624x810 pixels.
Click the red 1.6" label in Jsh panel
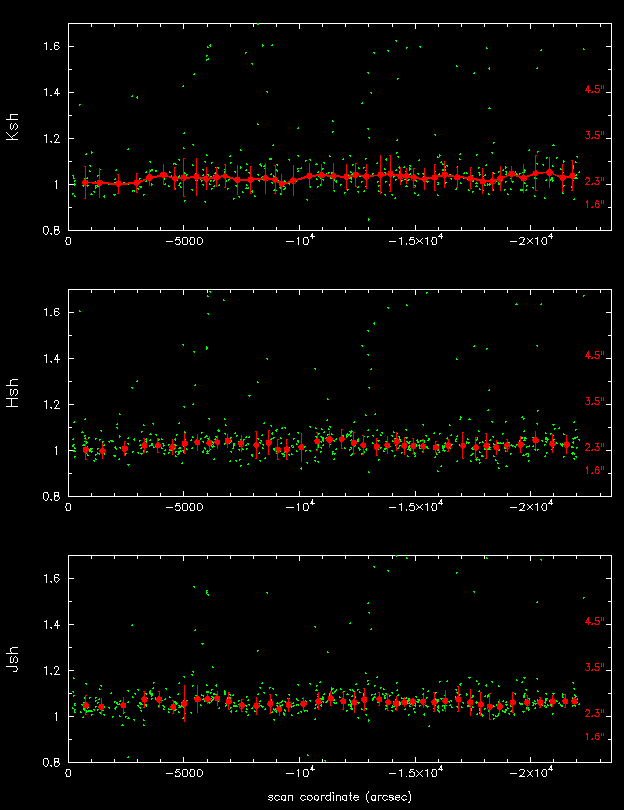point(596,736)
